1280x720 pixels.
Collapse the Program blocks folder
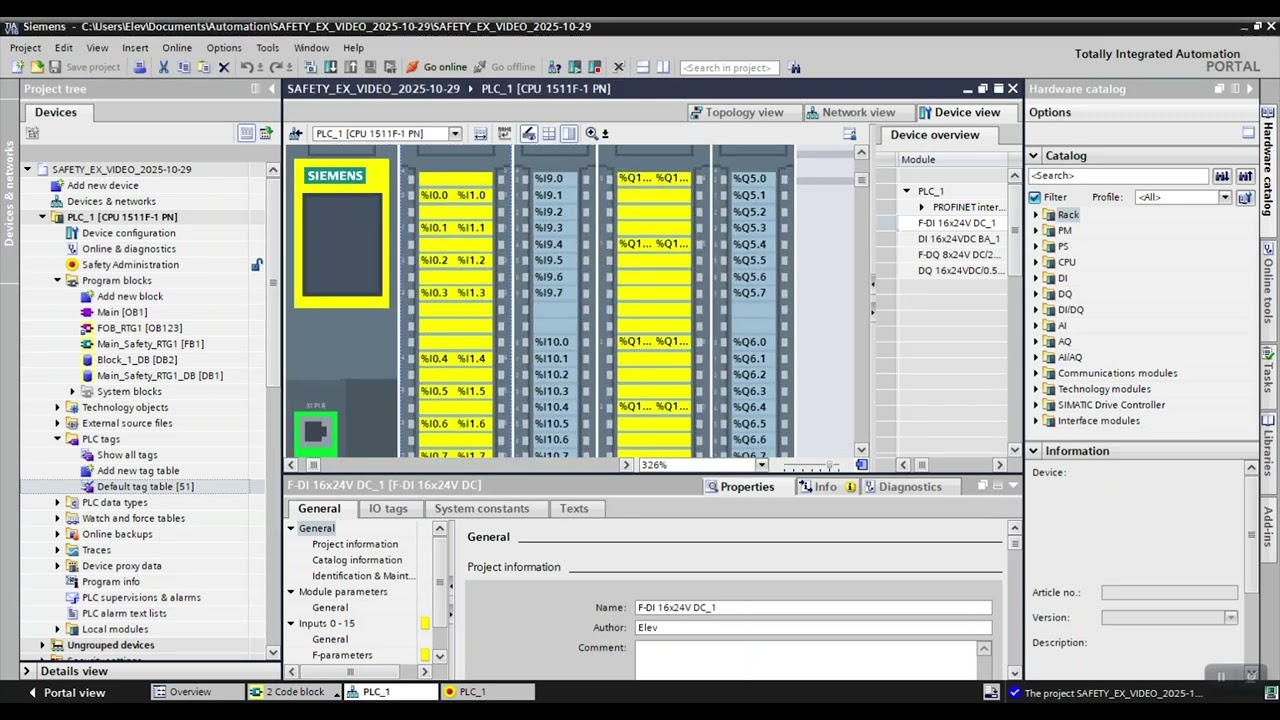[58, 281]
